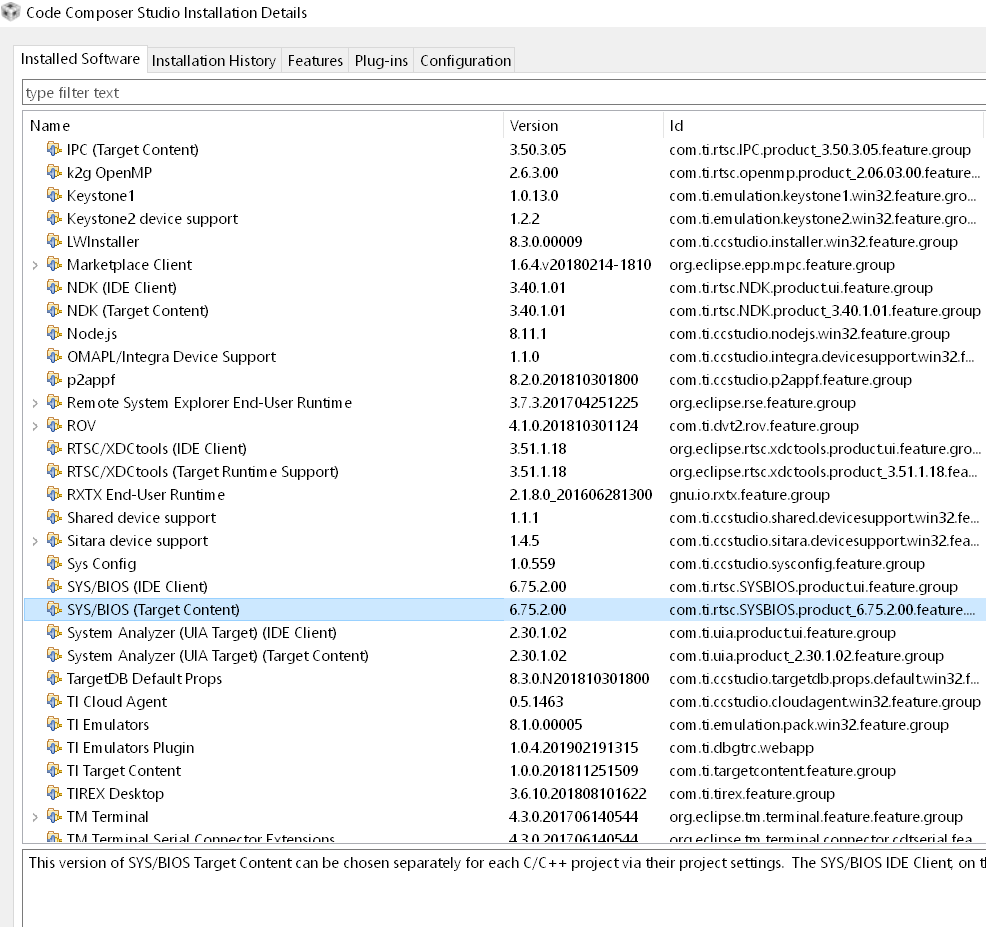This screenshot has width=986, height=927.
Task: Switch to the Plug-ins tab
Action: point(381,60)
